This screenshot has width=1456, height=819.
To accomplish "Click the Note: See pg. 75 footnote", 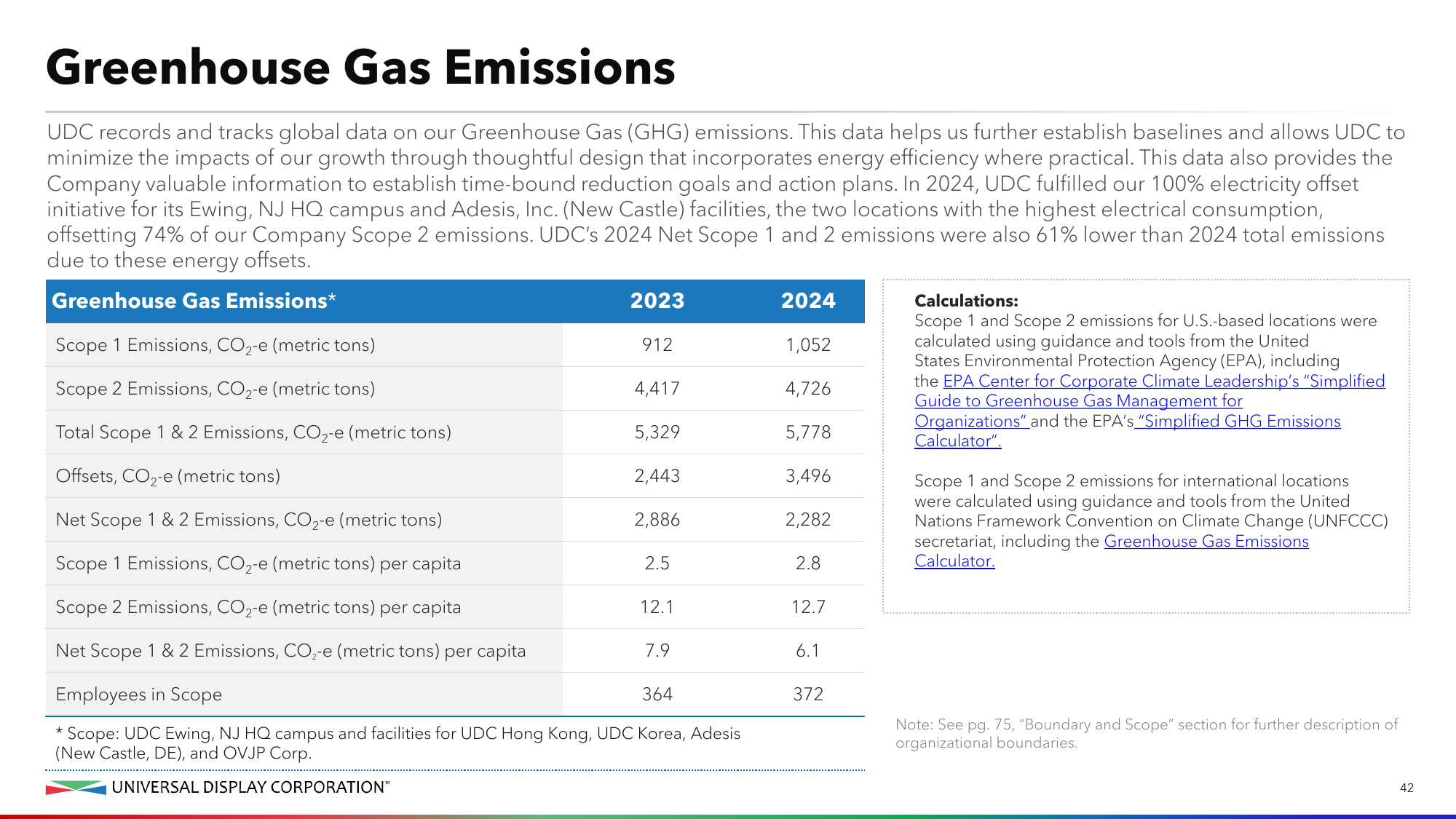I will tap(1147, 733).
